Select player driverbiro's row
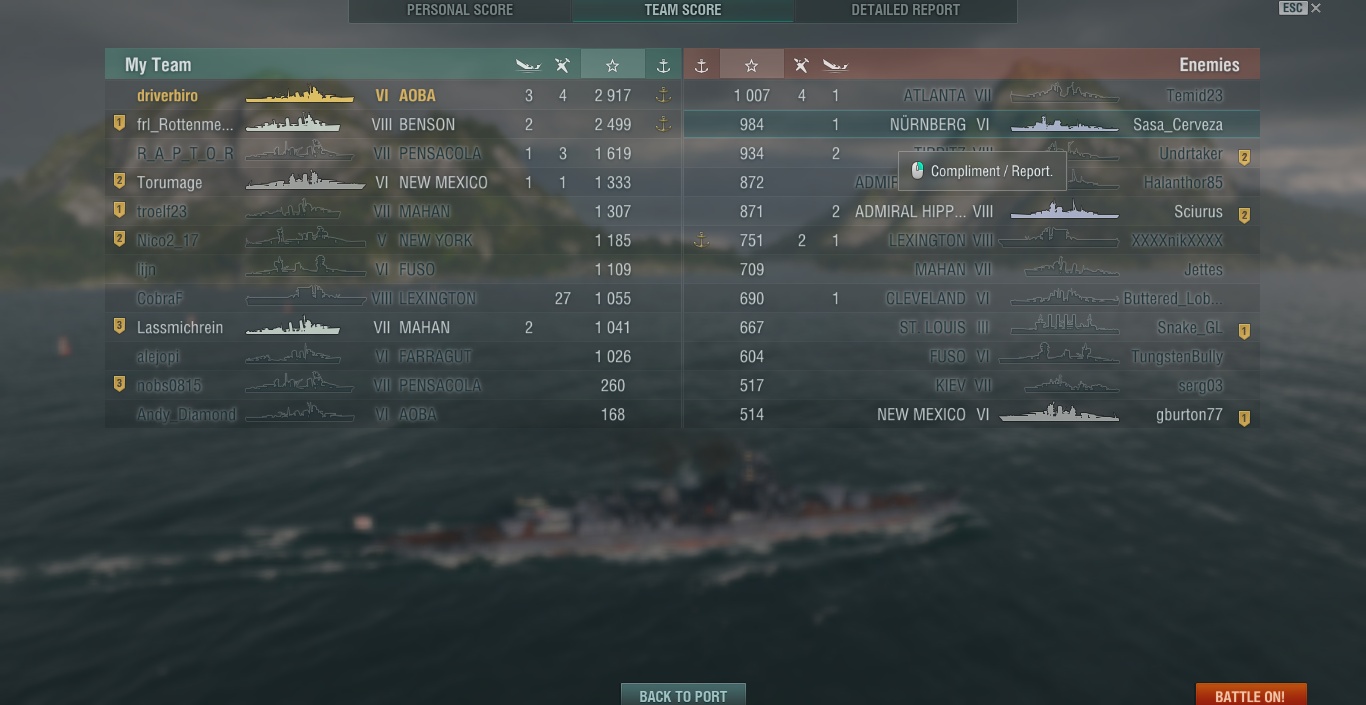 click(393, 96)
